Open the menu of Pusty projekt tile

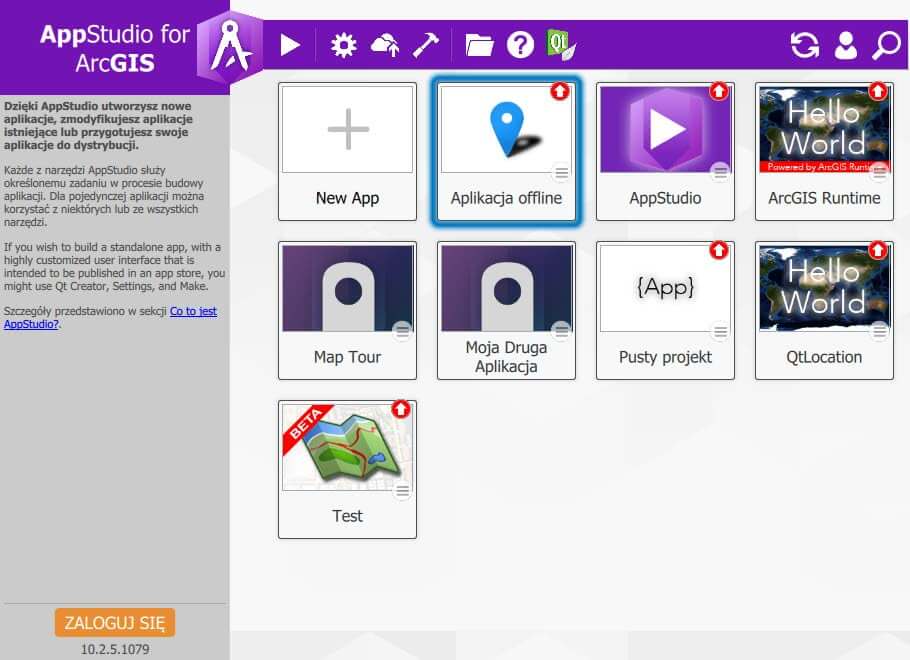point(720,331)
